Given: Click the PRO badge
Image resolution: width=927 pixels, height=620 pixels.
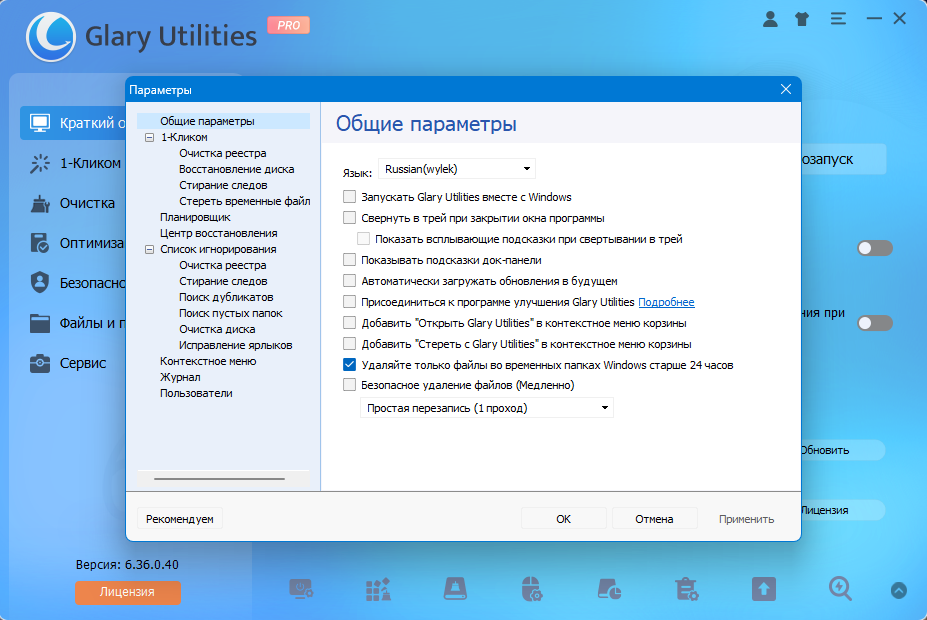Looking at the screenshot, I should [289, 25].
